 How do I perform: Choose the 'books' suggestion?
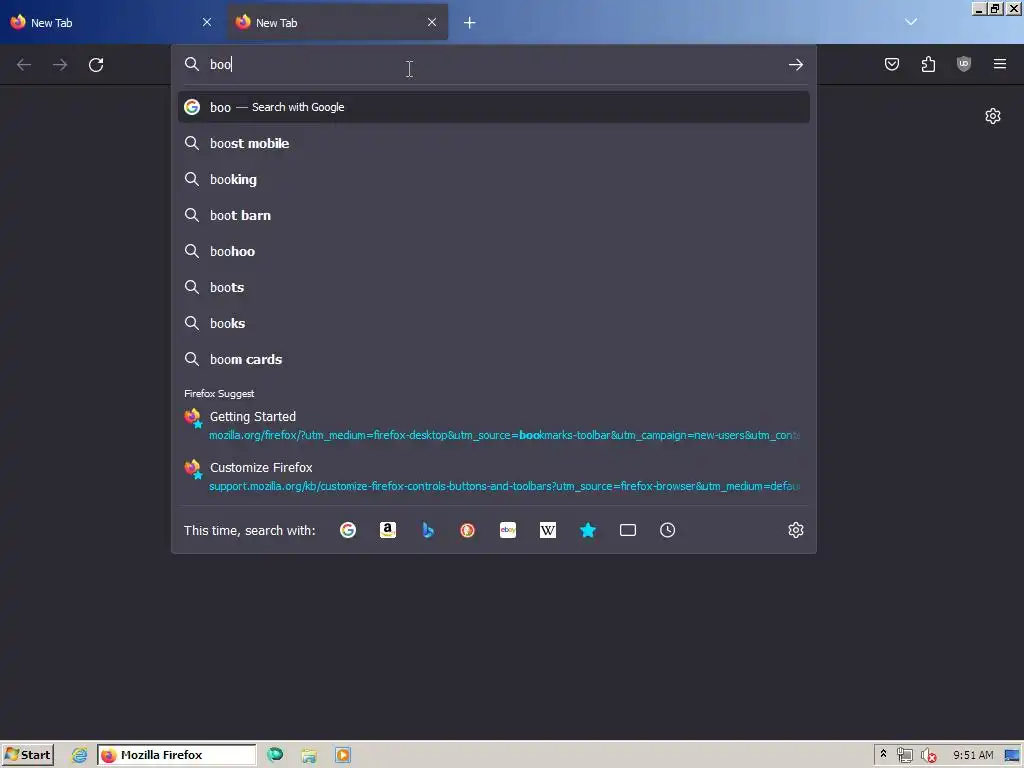(494, 323)
